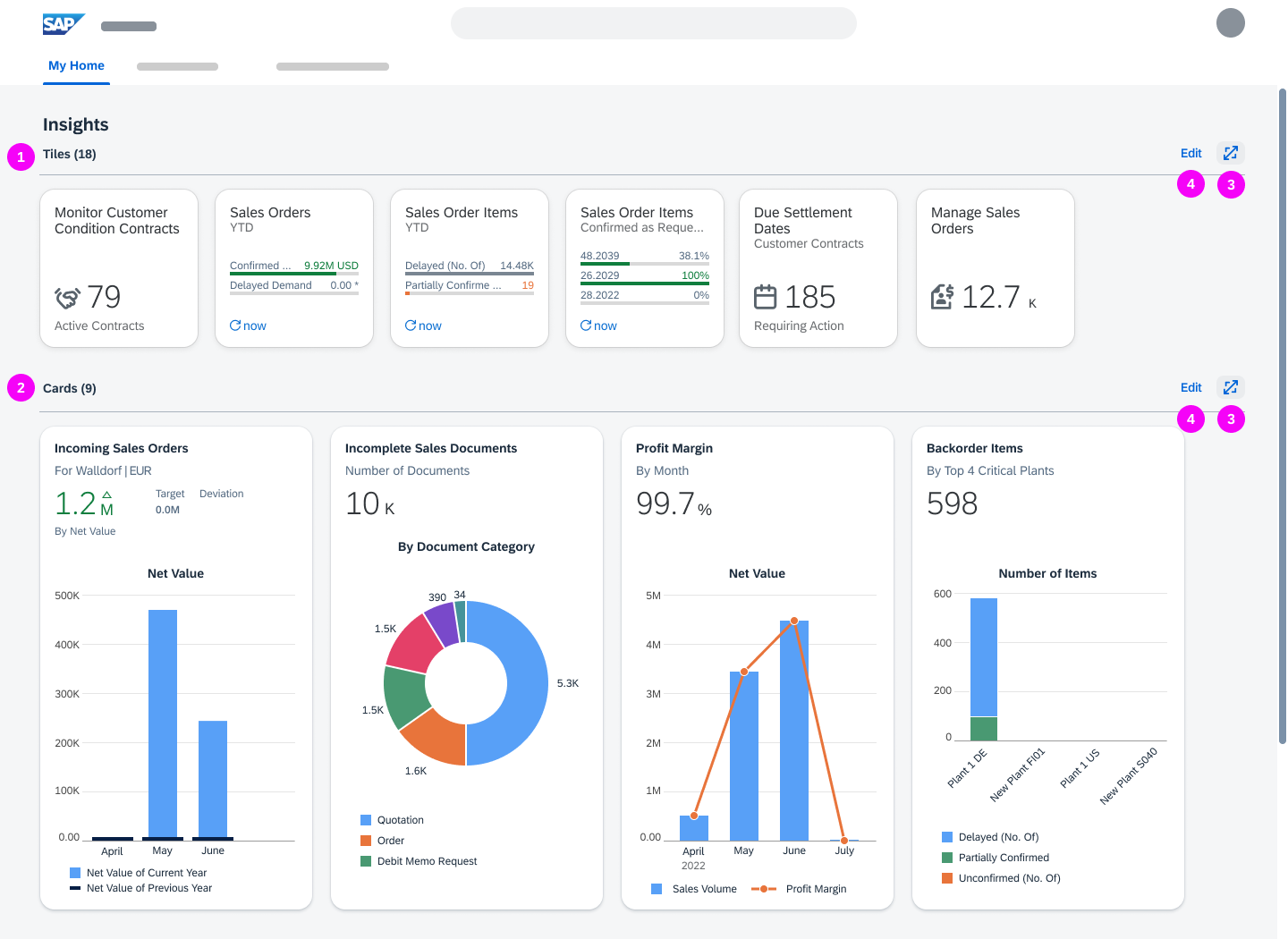Viewport: 1288px width, 939px height.
Task: Select the Profit Margin legend line marker
Action: (x=764, y=889)
